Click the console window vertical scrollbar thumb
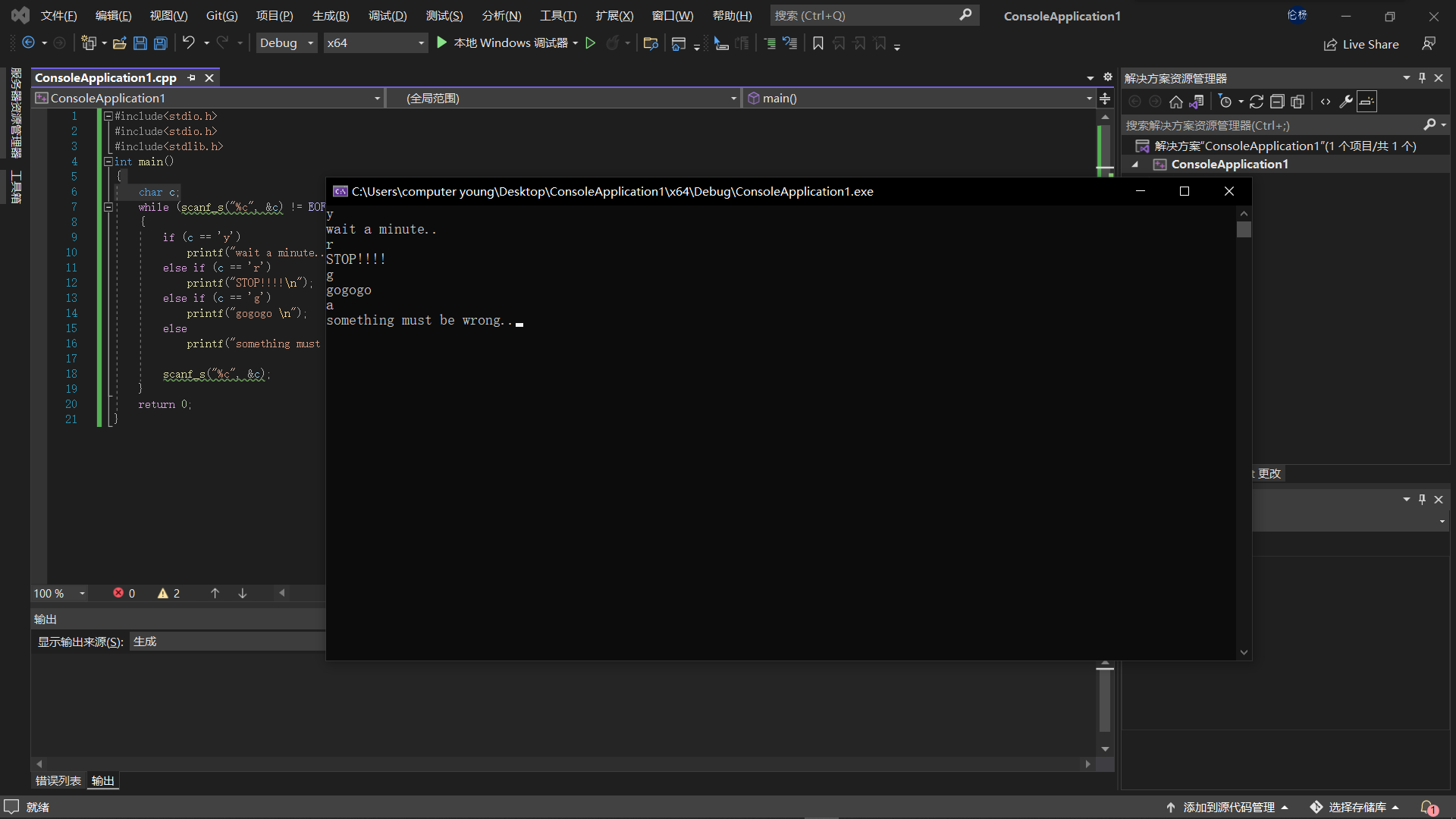 pyautogui.click(x=1244, y=230)
